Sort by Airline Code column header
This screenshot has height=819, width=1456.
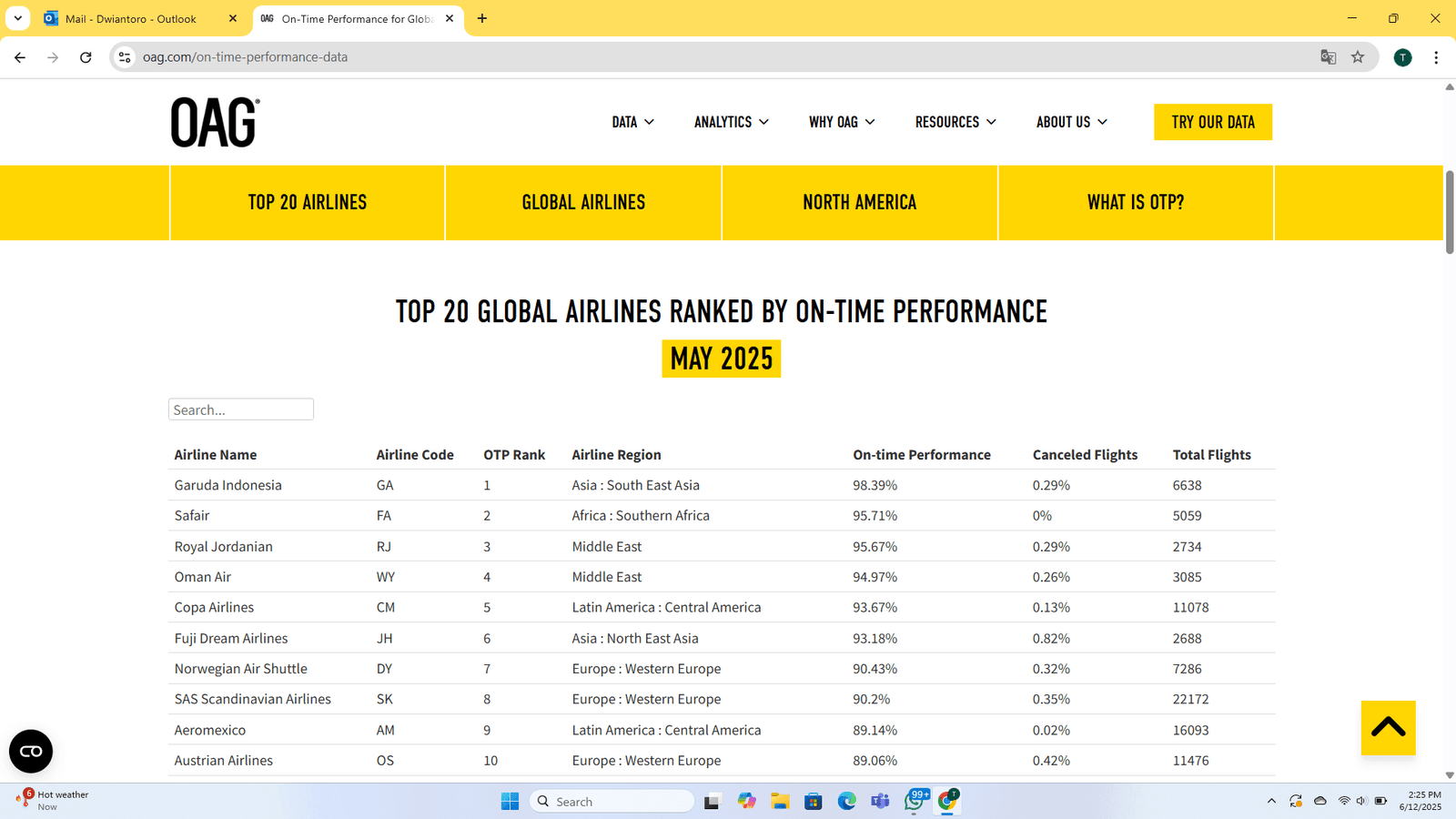point(415,455)
